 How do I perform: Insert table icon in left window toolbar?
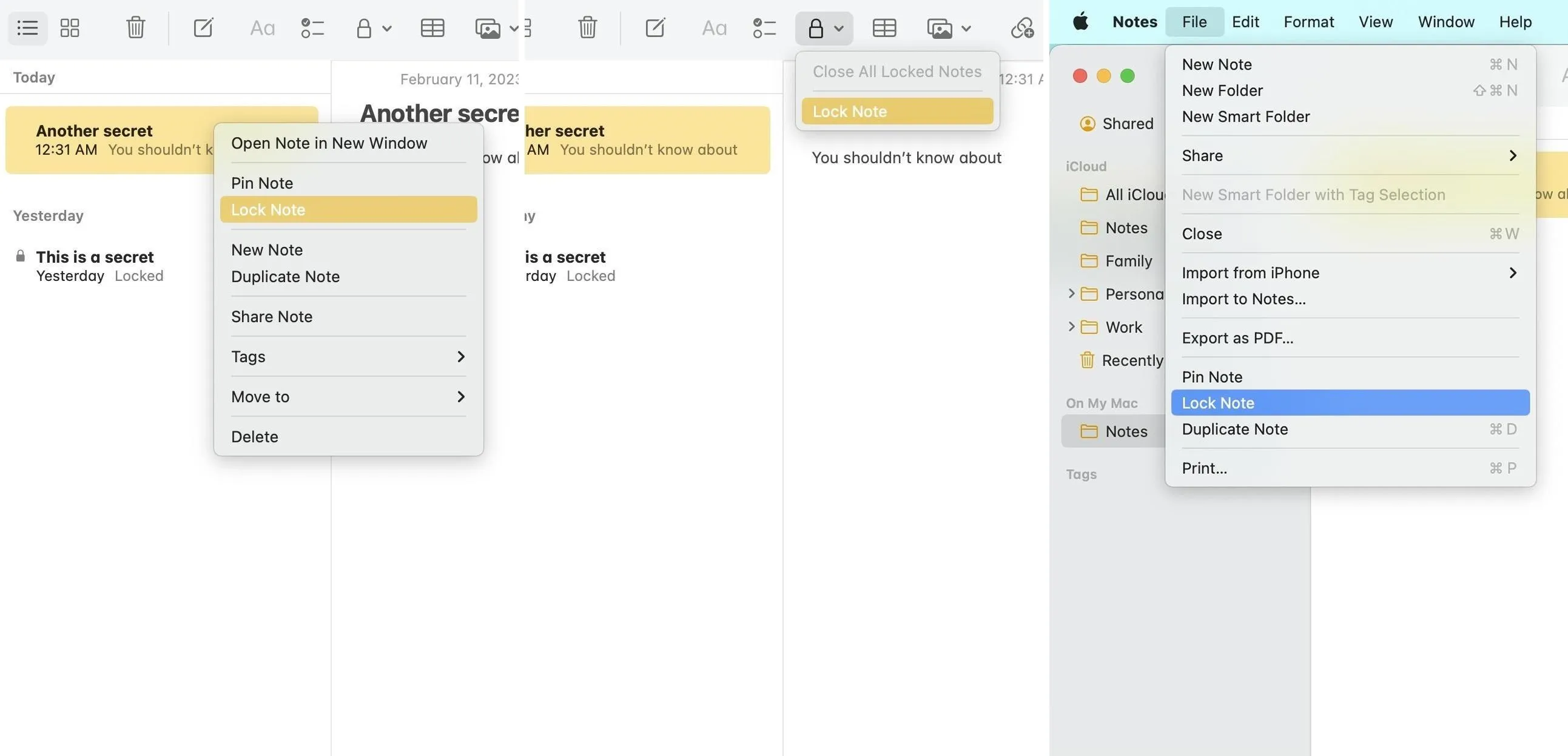432,28
